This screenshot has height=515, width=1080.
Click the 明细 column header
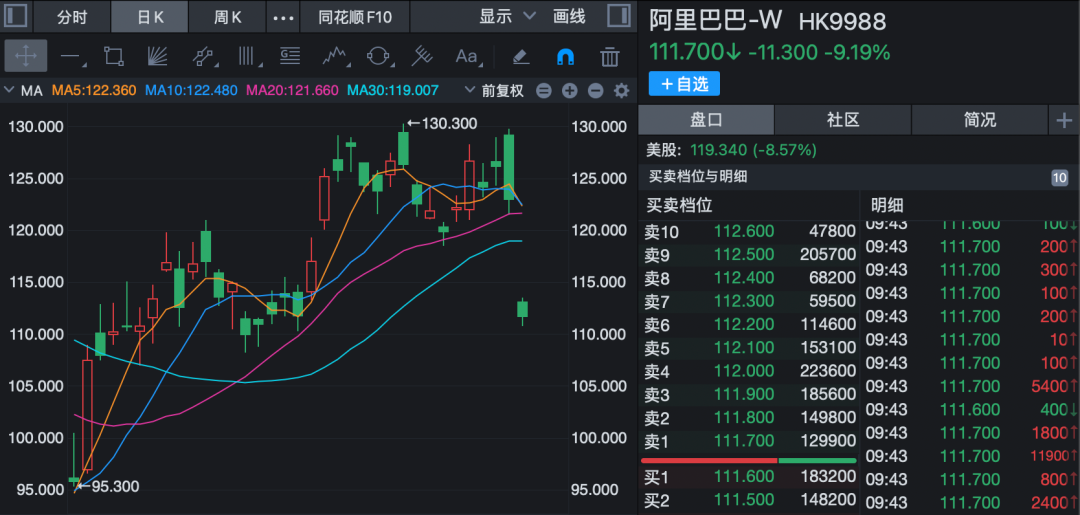tap(886, 204)
